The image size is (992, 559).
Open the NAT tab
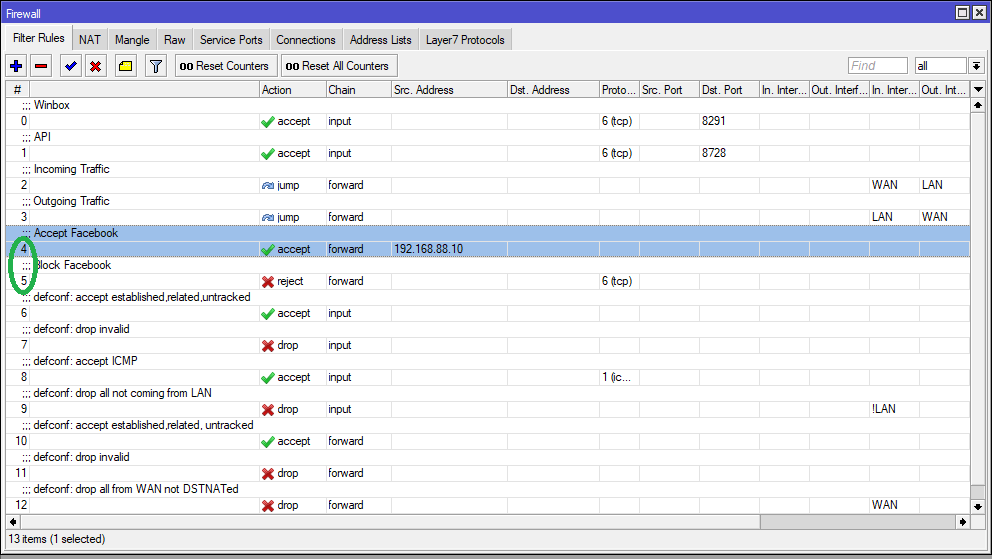click(x=90, y=39)
